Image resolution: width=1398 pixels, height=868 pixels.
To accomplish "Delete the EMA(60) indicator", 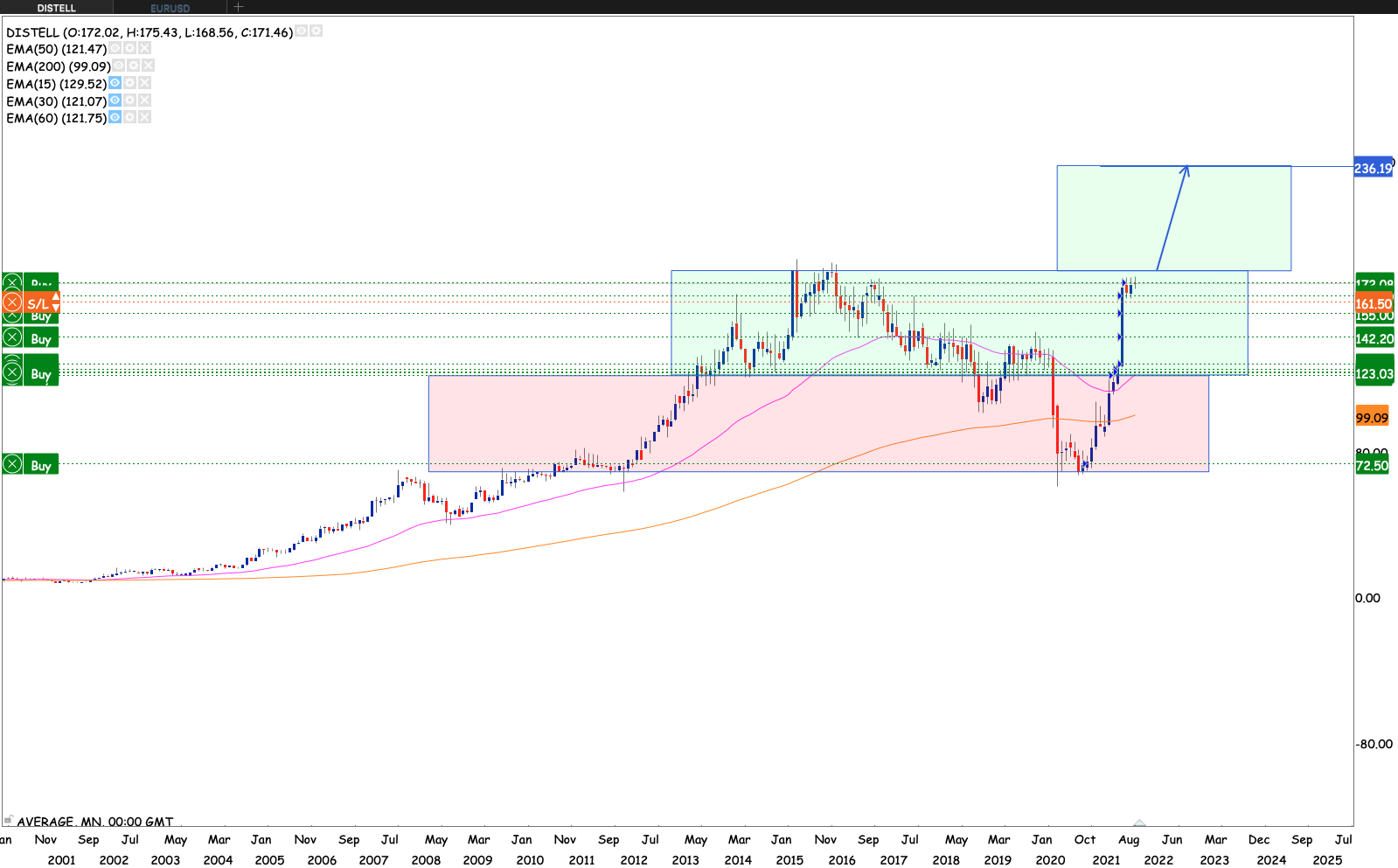I will [144, 117].
